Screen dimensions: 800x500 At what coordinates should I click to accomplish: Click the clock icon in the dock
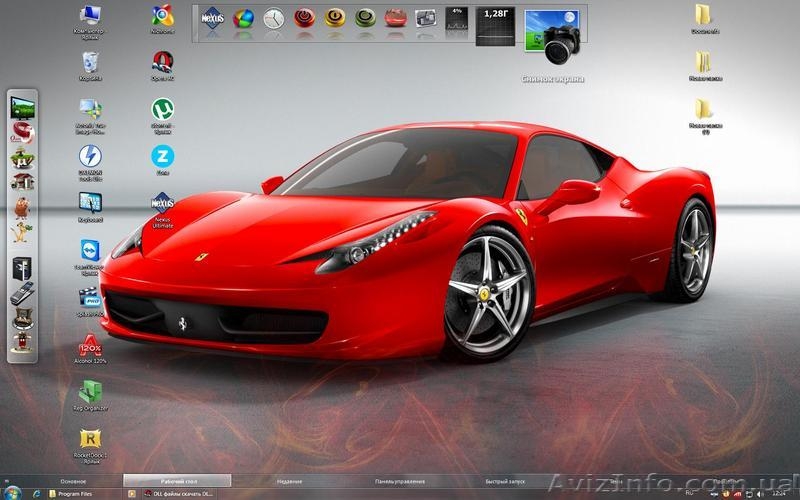click(273, 19)
